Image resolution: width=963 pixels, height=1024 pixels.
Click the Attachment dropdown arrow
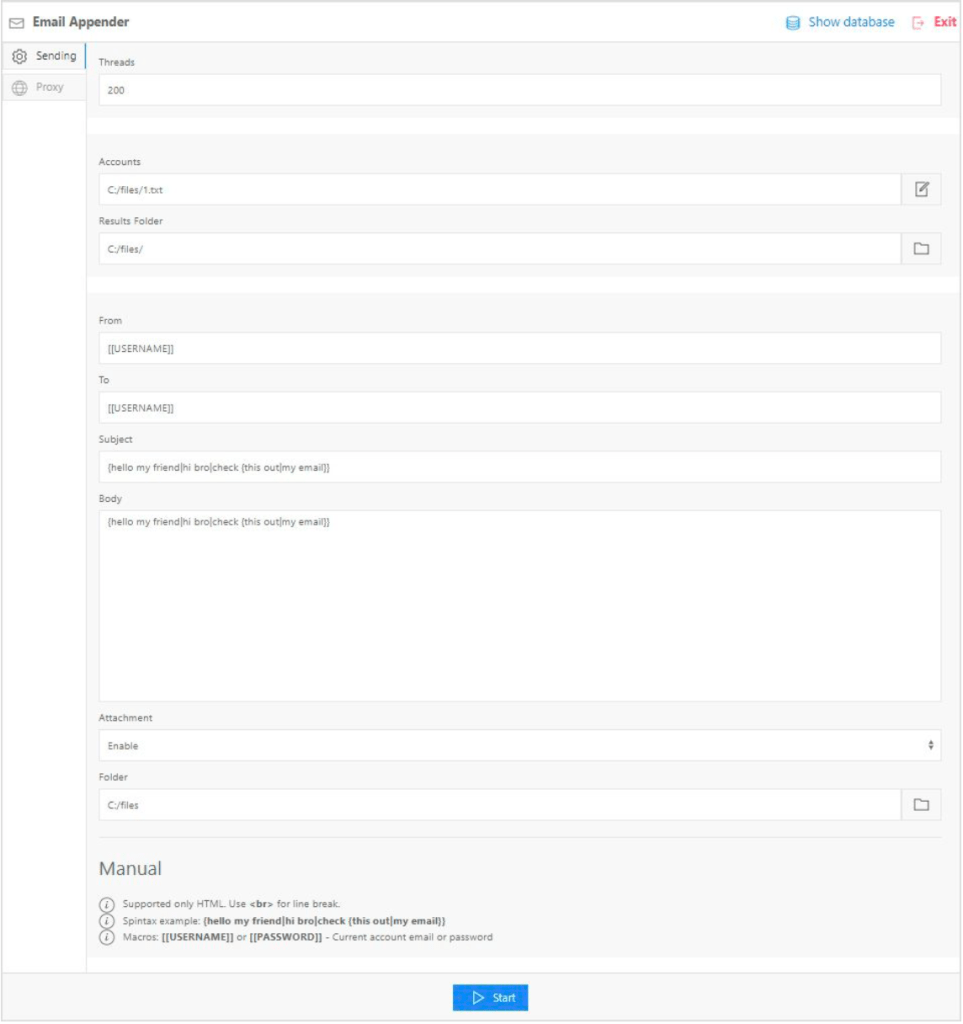click(x=930, y=746)
